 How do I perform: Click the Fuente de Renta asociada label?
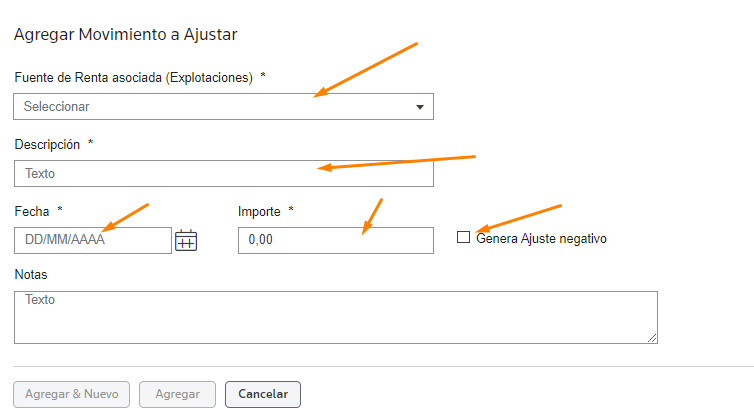click(134, 77)
